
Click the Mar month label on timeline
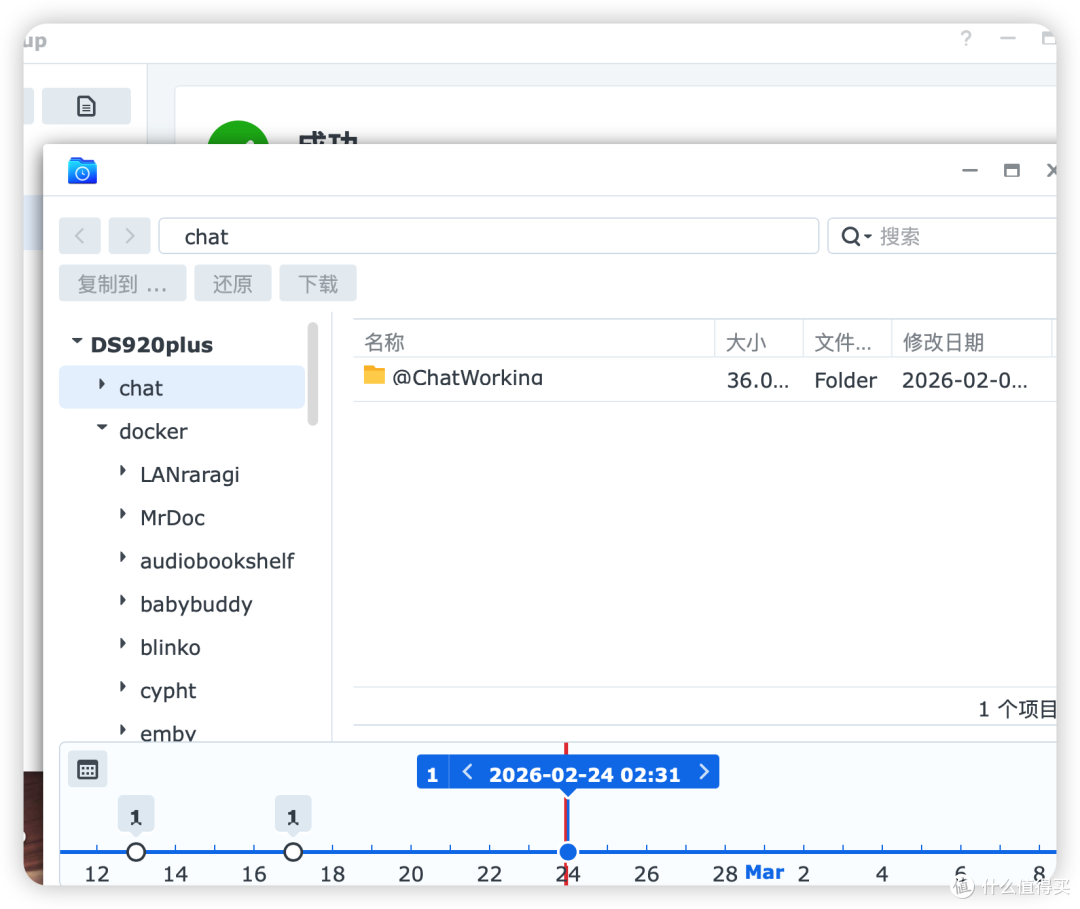coord(765,873)
